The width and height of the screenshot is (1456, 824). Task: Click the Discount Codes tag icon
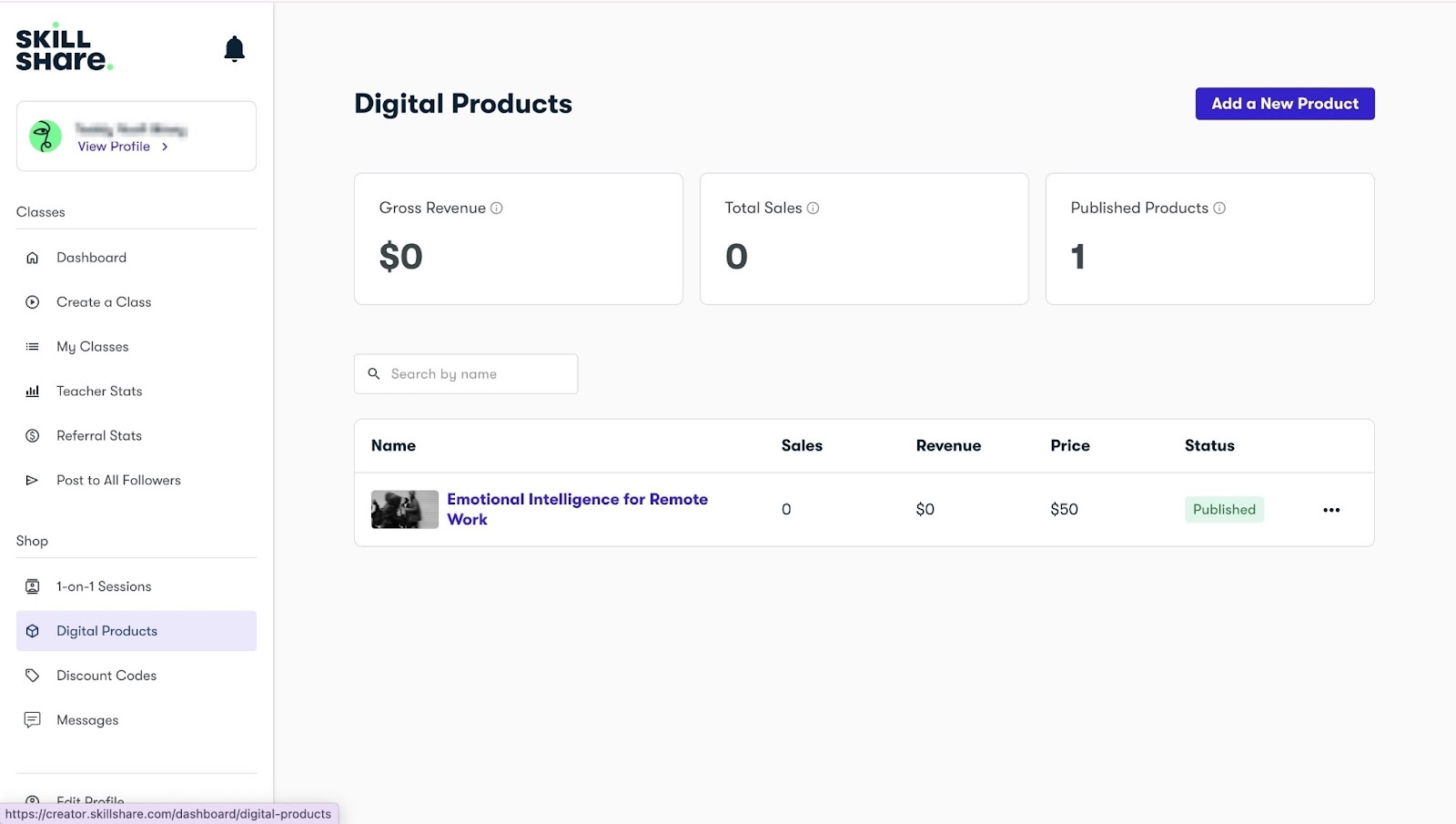coord(33,676)
